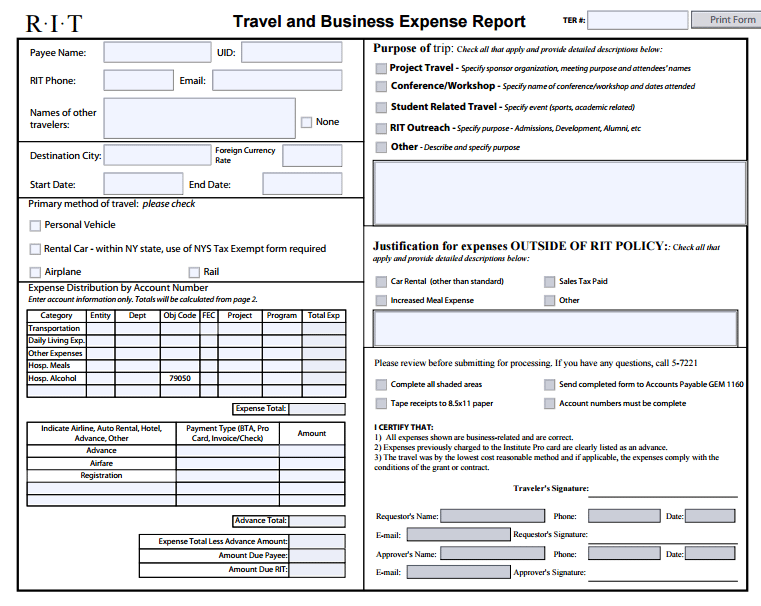Click the End Date field
The image size is (761, 606).
302,184
